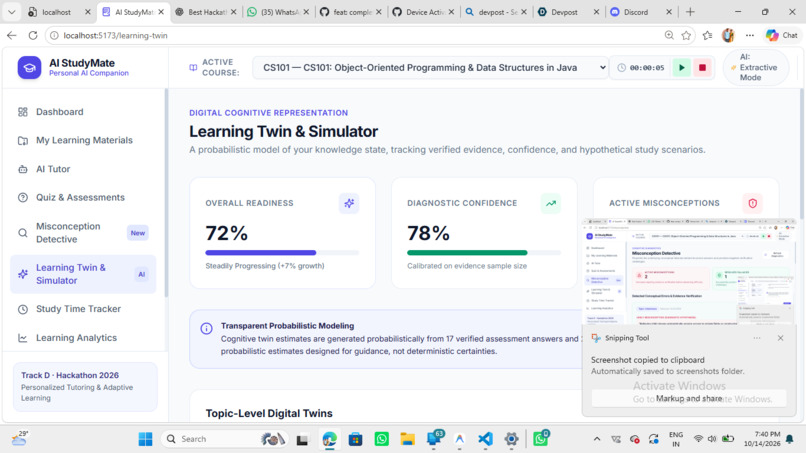The width and height of the screenshot is (806, 453).
Task: Click the AI Tutor robot icon
Action: point(23,169)
